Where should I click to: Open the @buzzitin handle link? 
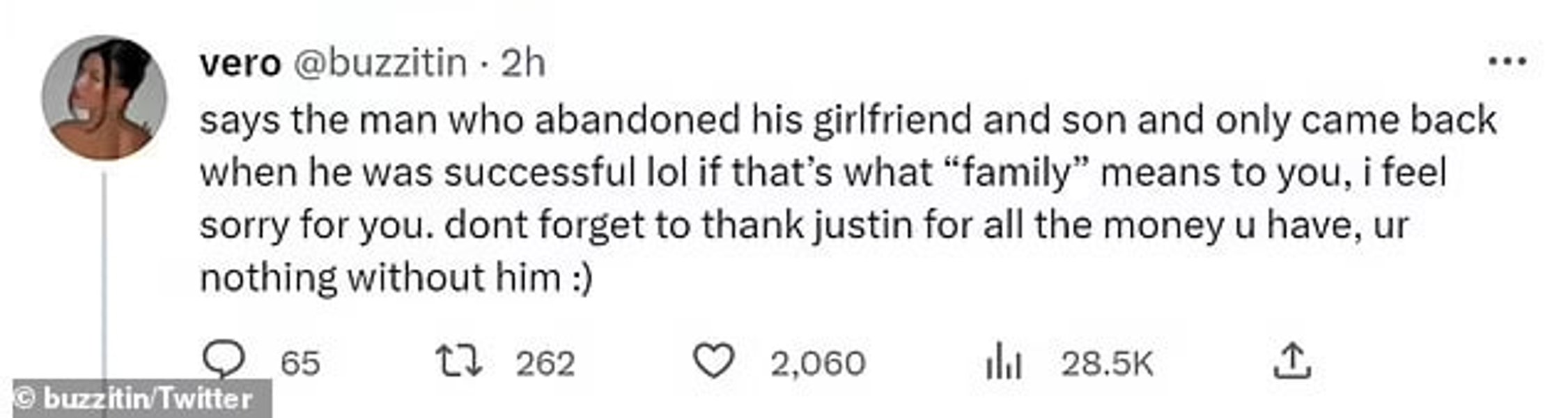point(380,63)
